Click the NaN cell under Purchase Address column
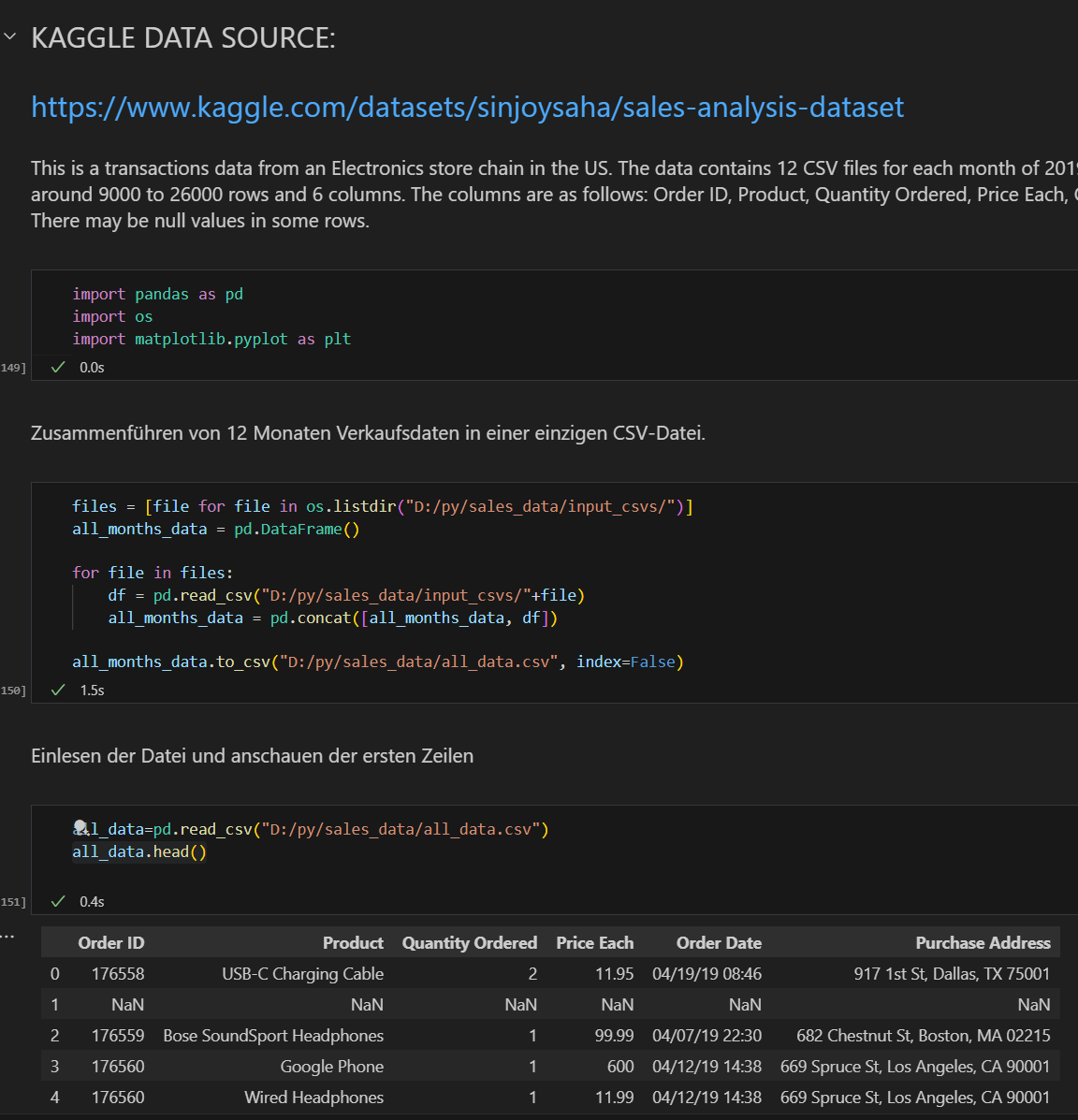This screenshot has height=1120, width=1078. click(1034, 1005)
